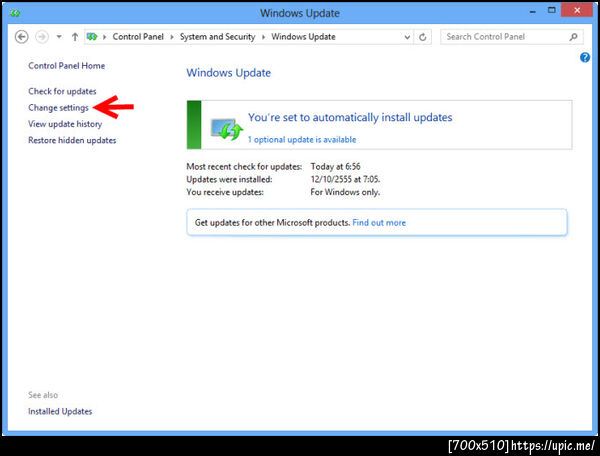Click the Forward navigation arrow

(42, 37)
